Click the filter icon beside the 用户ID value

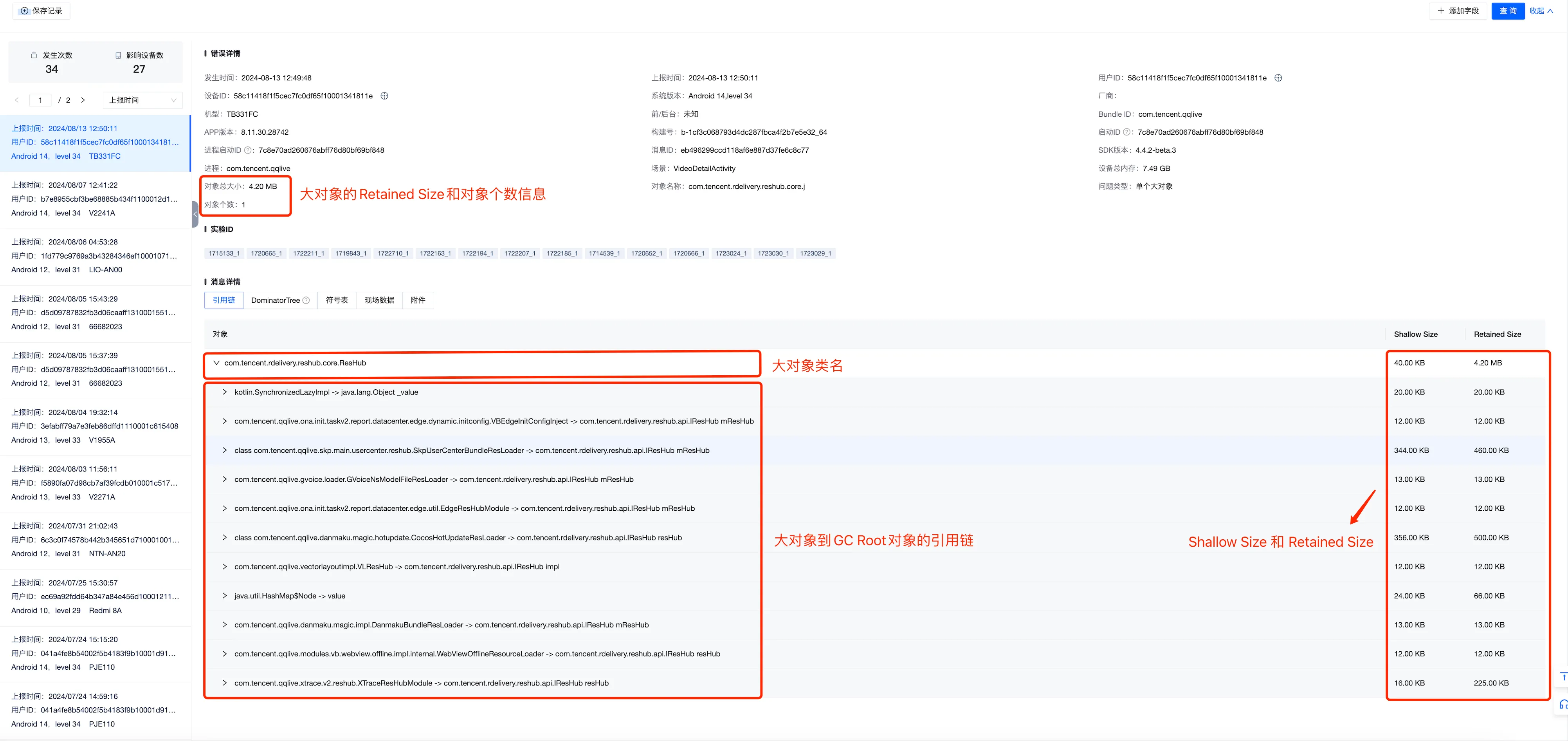[x=1278, y=78]
